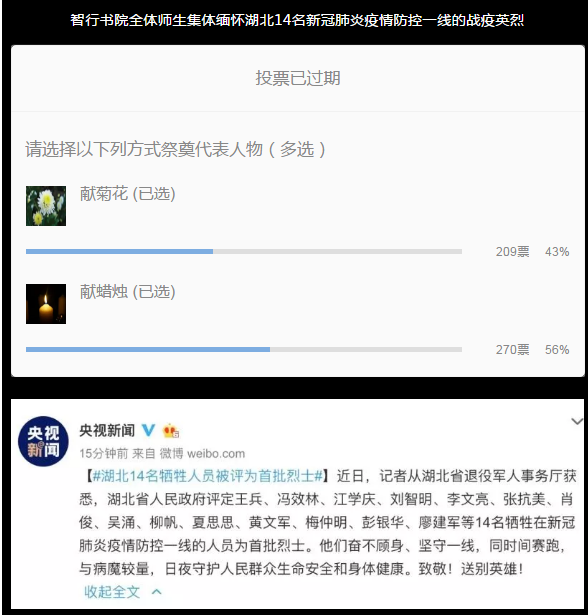The width and height of the screenshot is (588, 615).
Task: Open the post options chevron menu
Action: pos(577,422)
